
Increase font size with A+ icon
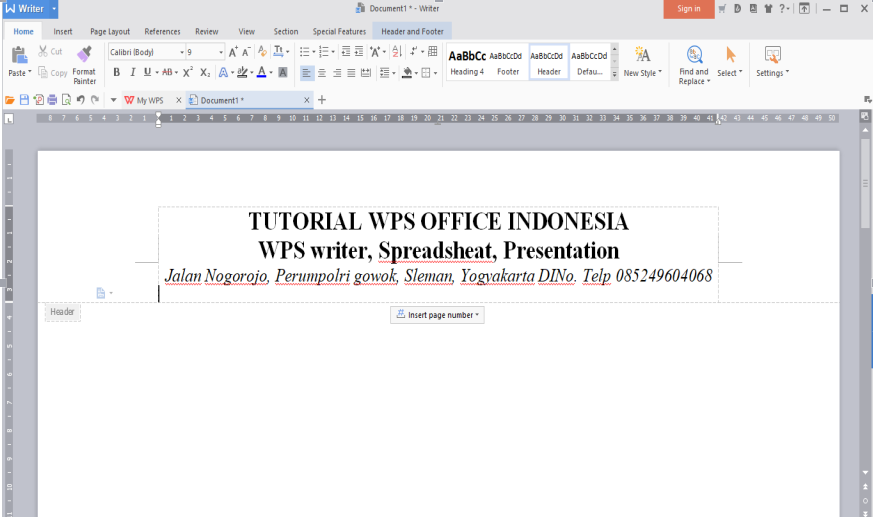point(233,52)
